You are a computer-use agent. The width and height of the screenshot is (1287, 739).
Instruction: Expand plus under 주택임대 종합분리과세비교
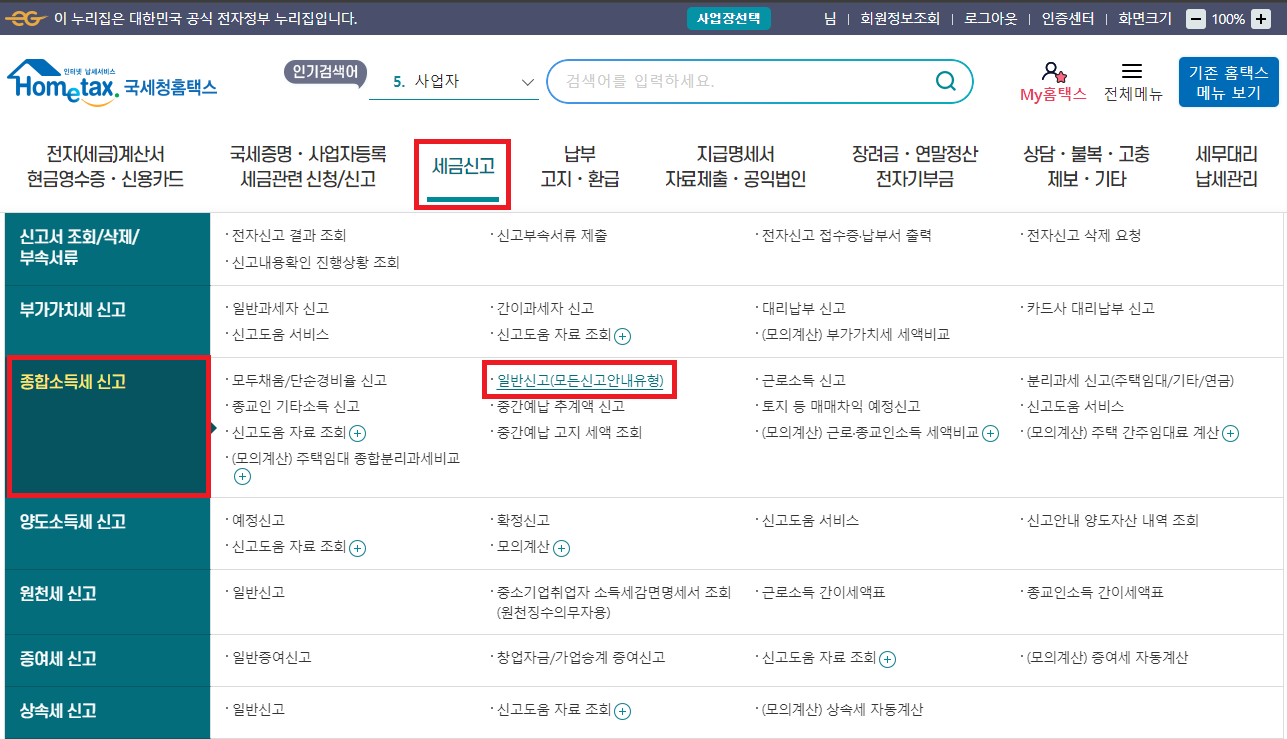pyautogui.click(x=242, y=477)
